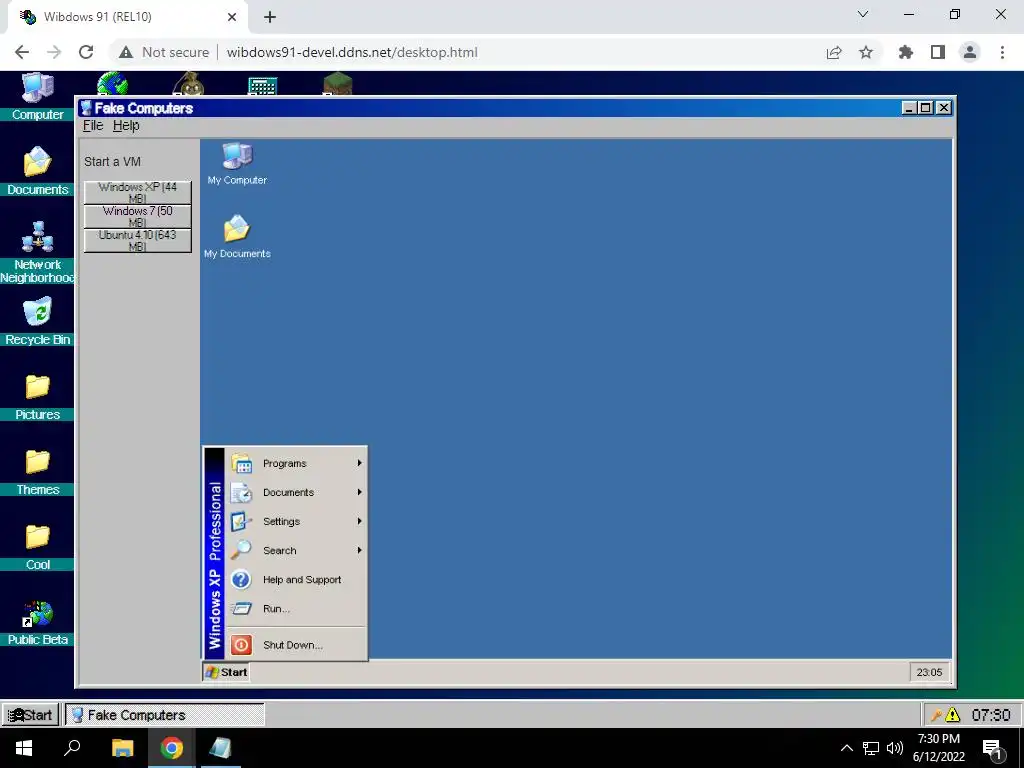
Task: Click the red Shut Down icon
Action: tap(241, 645)
